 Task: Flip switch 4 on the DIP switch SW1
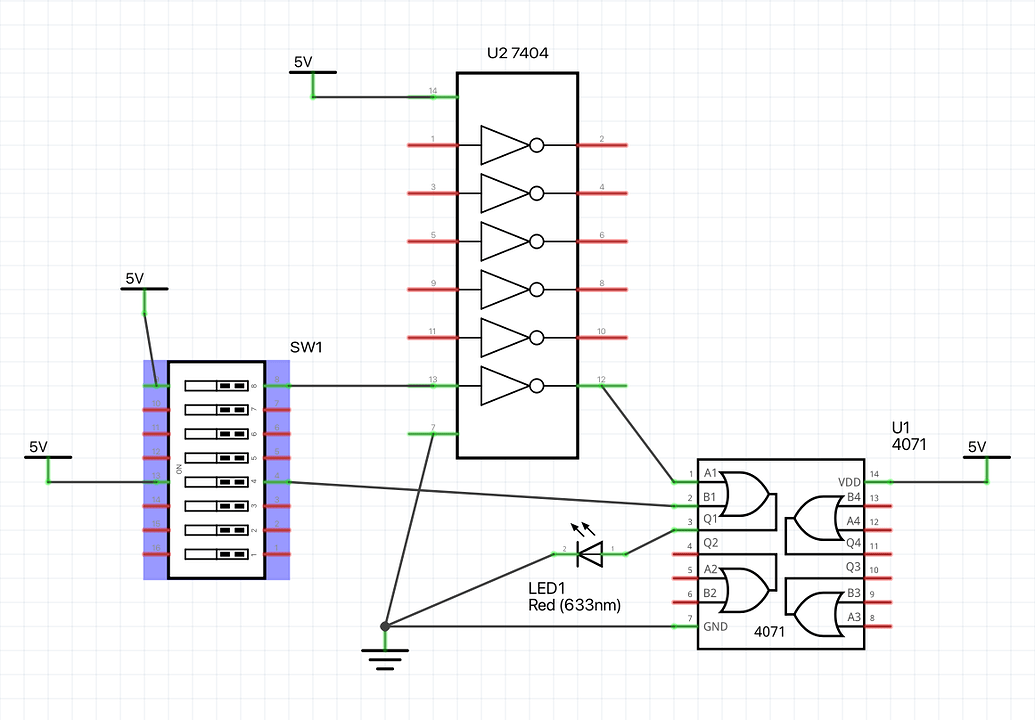218,482
